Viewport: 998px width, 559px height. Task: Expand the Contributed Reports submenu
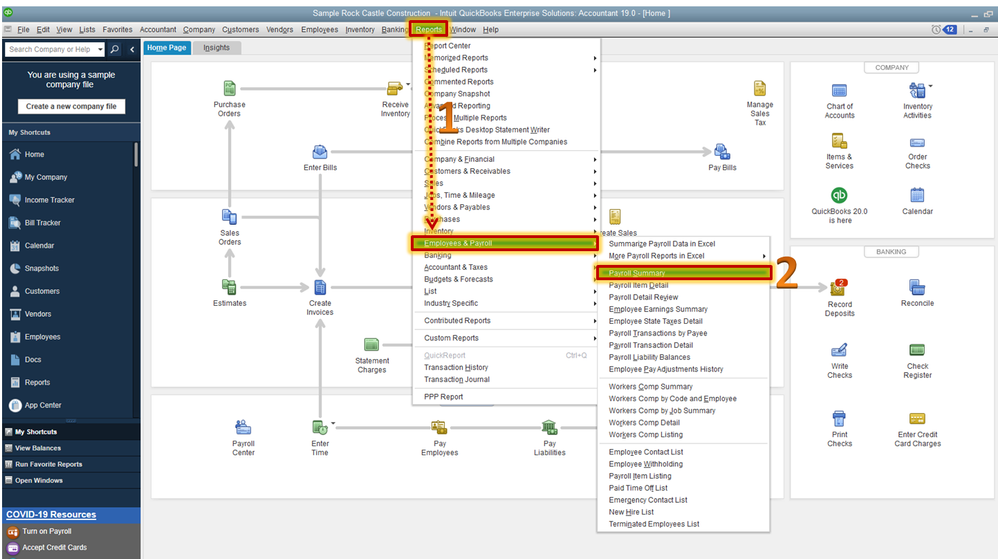(x=594, y=321)
